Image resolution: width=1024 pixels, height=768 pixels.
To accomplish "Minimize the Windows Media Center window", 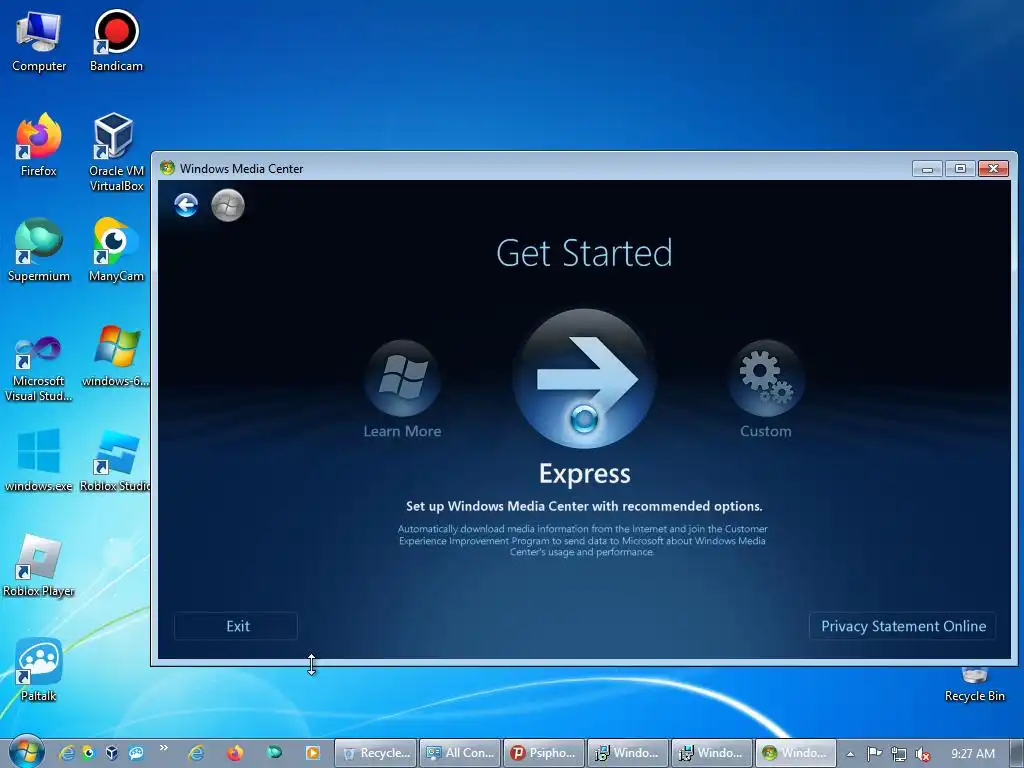I will pyautogui.click(x=927, y=168).
